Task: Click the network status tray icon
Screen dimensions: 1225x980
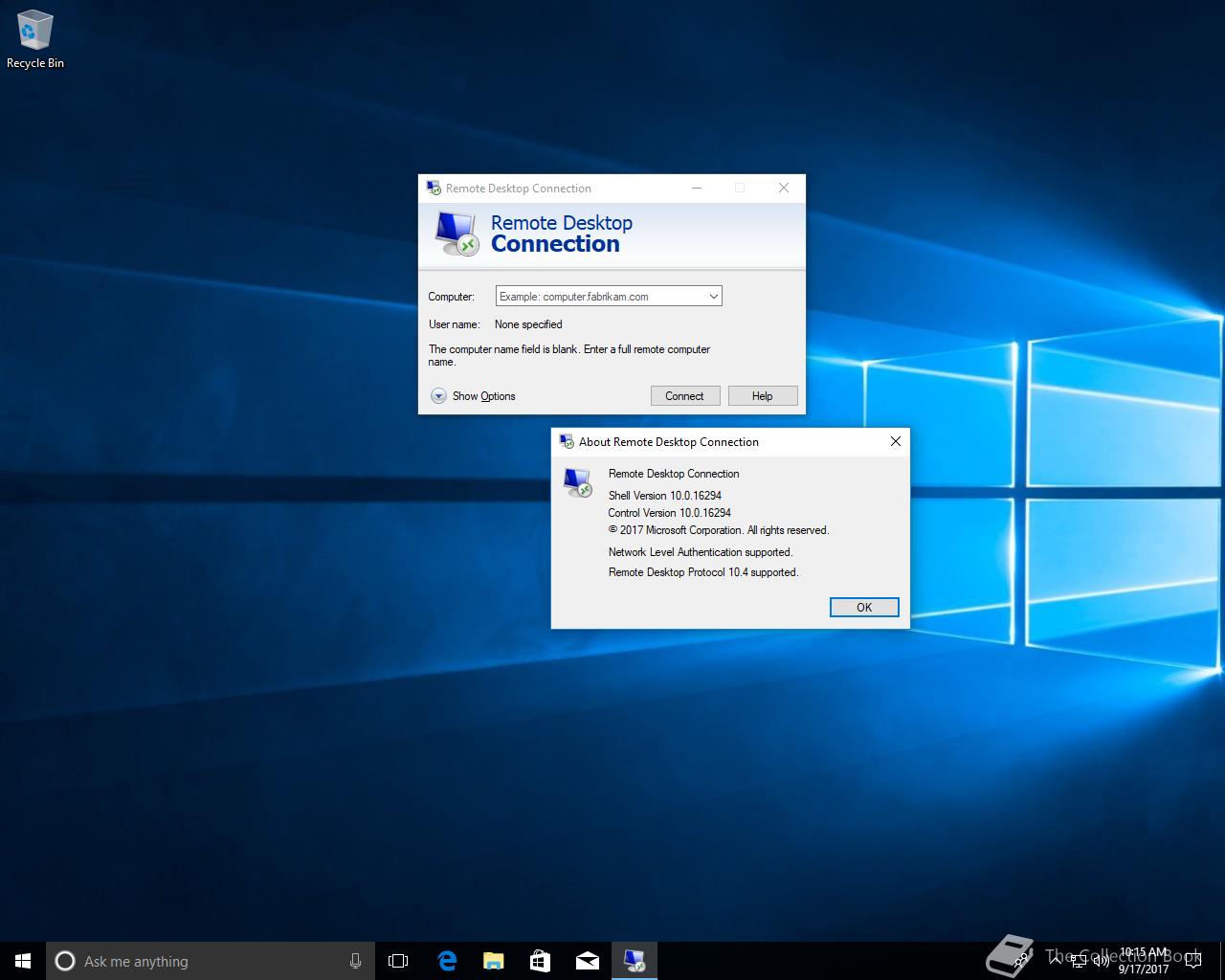Action: click(1079, 961)
